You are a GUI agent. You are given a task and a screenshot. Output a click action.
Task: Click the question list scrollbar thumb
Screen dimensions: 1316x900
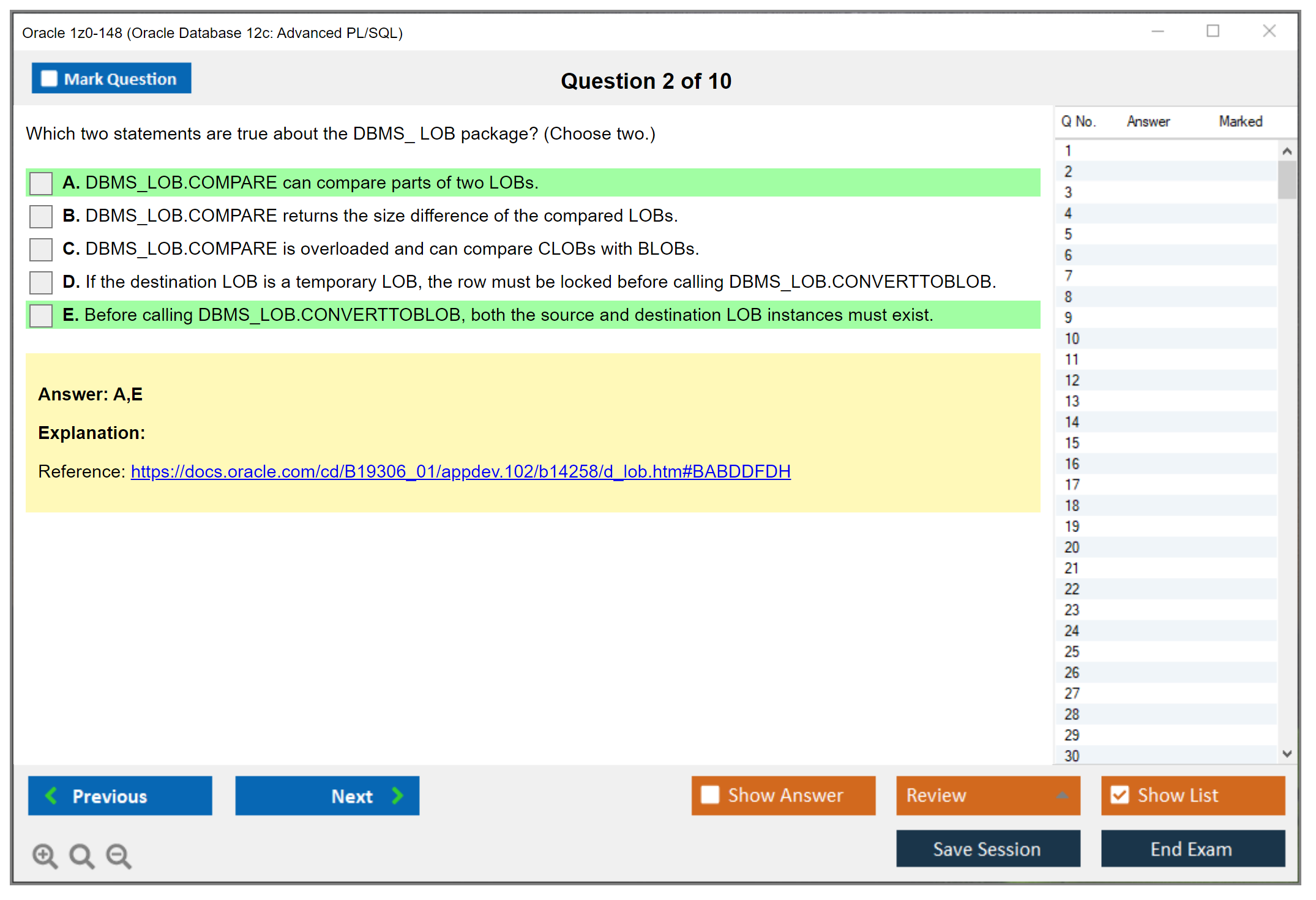click(x=1287, y=179)
